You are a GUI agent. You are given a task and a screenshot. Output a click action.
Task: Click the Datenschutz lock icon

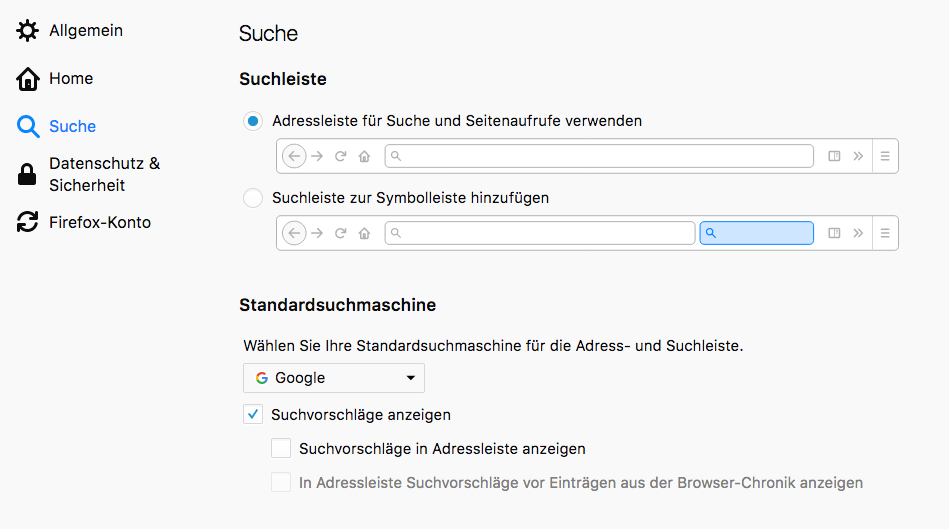click(x=28, y=175)
